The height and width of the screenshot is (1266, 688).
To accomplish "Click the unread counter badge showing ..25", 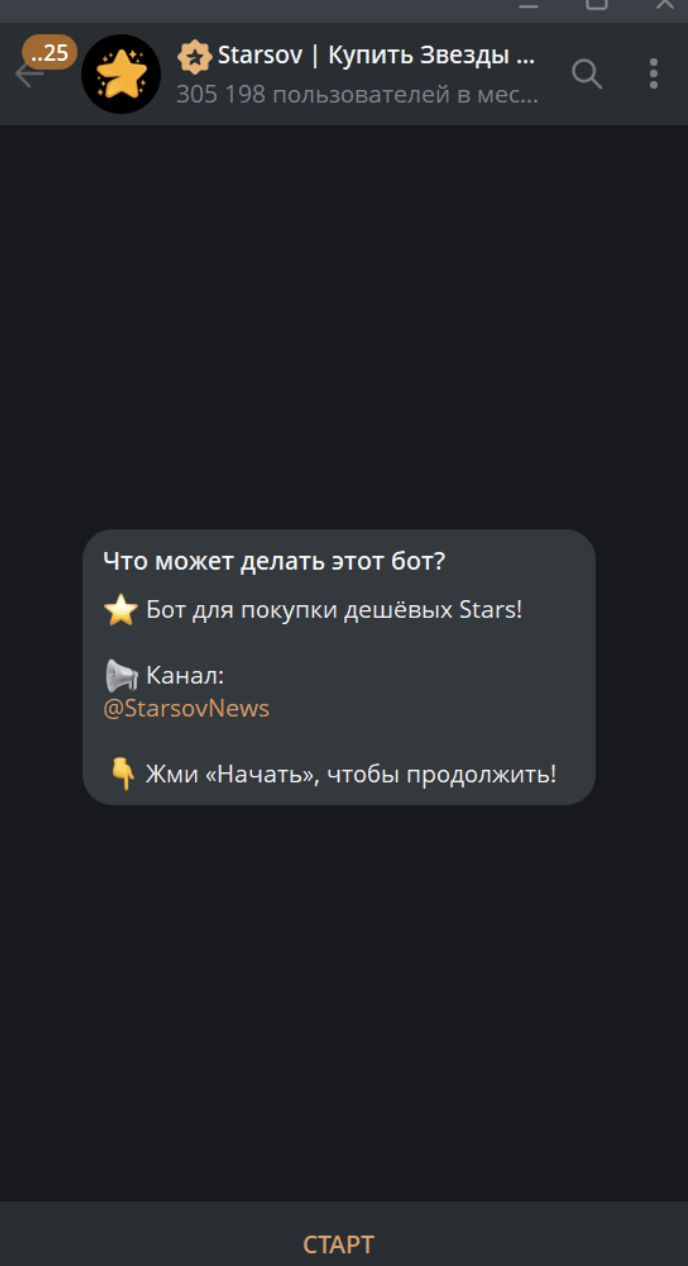I will (50, 52).
